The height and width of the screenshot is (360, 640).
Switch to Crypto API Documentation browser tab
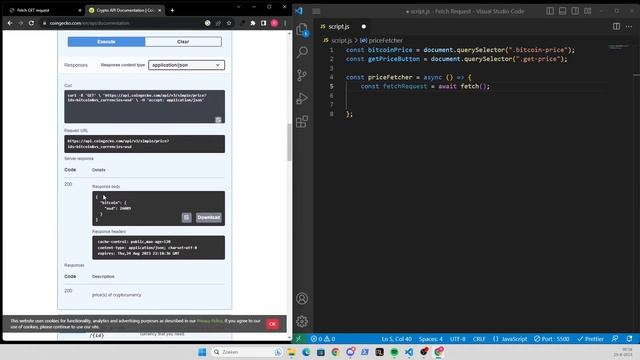pos(125,10)
